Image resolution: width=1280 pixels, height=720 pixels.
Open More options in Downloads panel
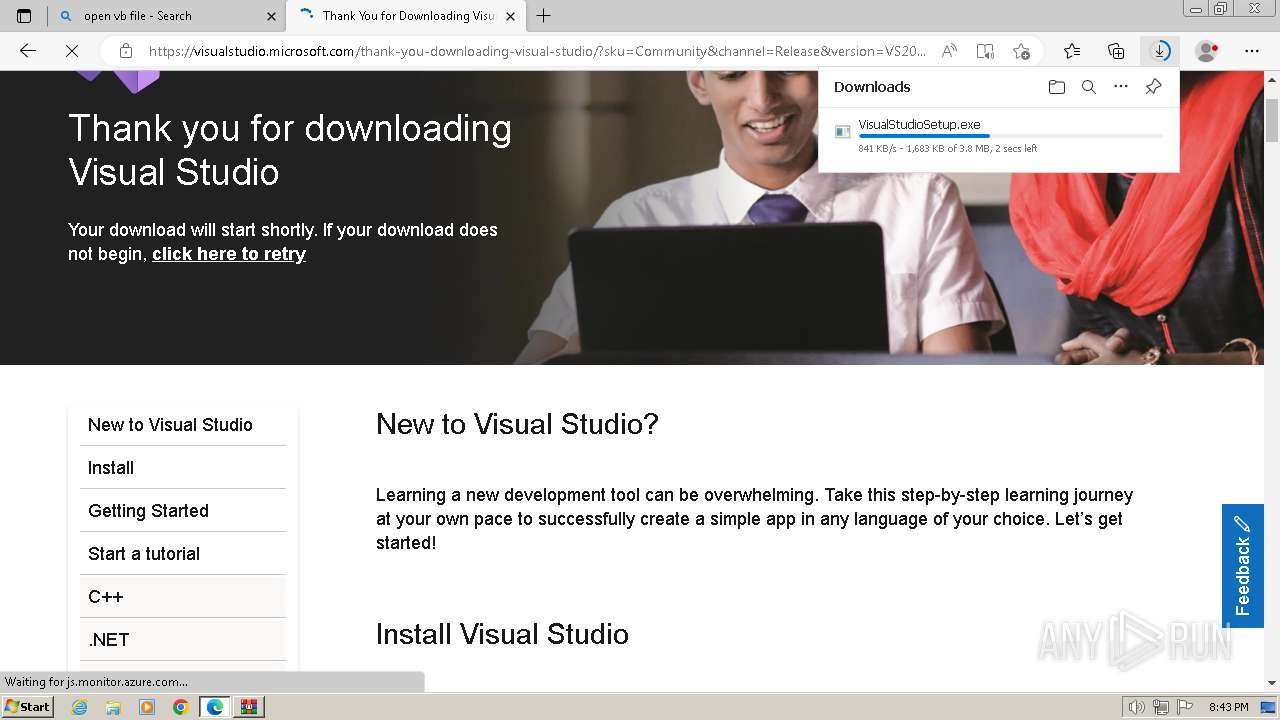click(x=1121, y=87)
